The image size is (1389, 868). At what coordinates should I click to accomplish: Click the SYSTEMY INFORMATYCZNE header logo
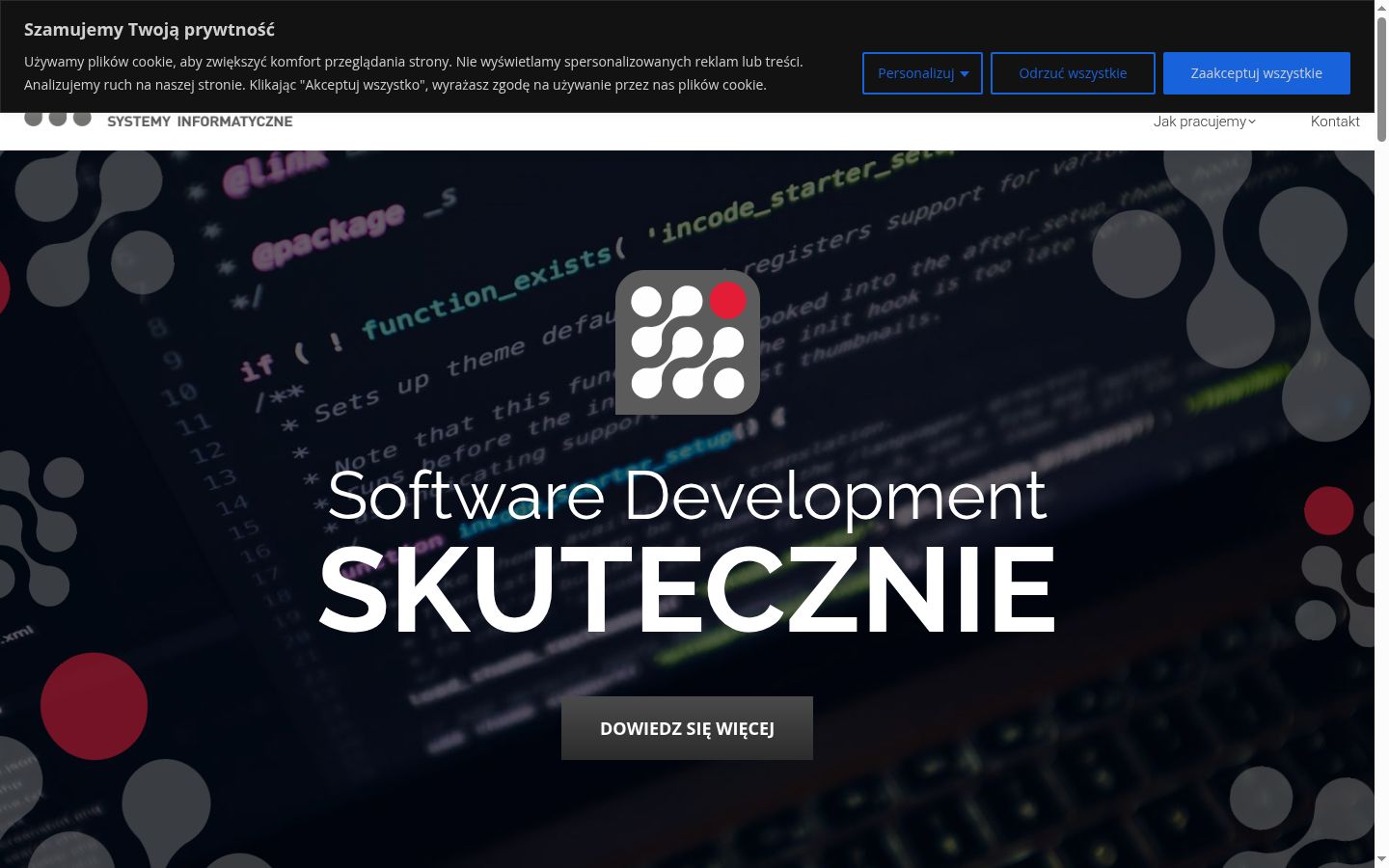(x=158, y=120)
